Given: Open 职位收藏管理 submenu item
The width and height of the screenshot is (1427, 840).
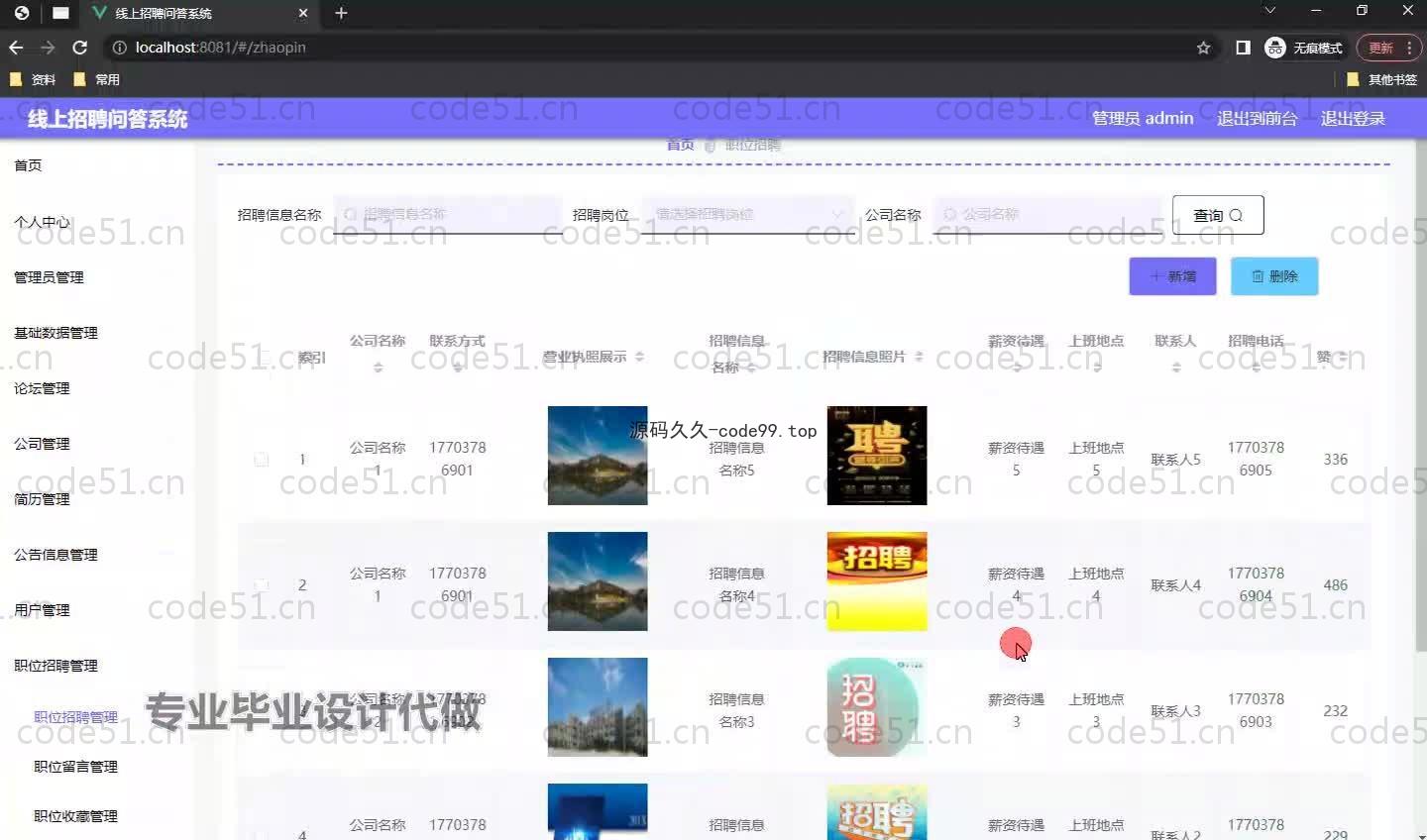Looking at the screenshot, I should pyautogui.click(x=75, y=816).
